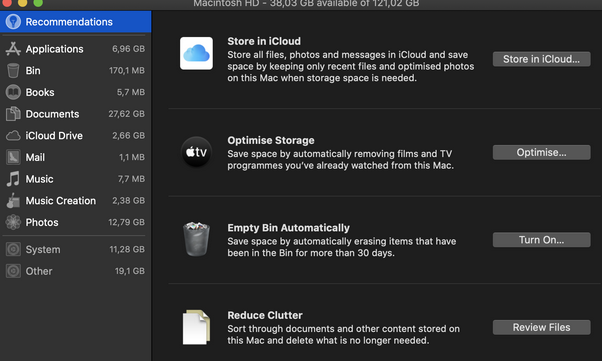Image resolution: width=602 pixels, height=361 pixels.
Task: Click the 2,38 GB Music Creation size
Action: pos(128,201)
